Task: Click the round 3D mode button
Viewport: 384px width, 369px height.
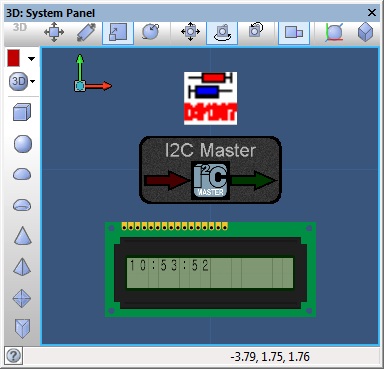Action: pos(18,81)
